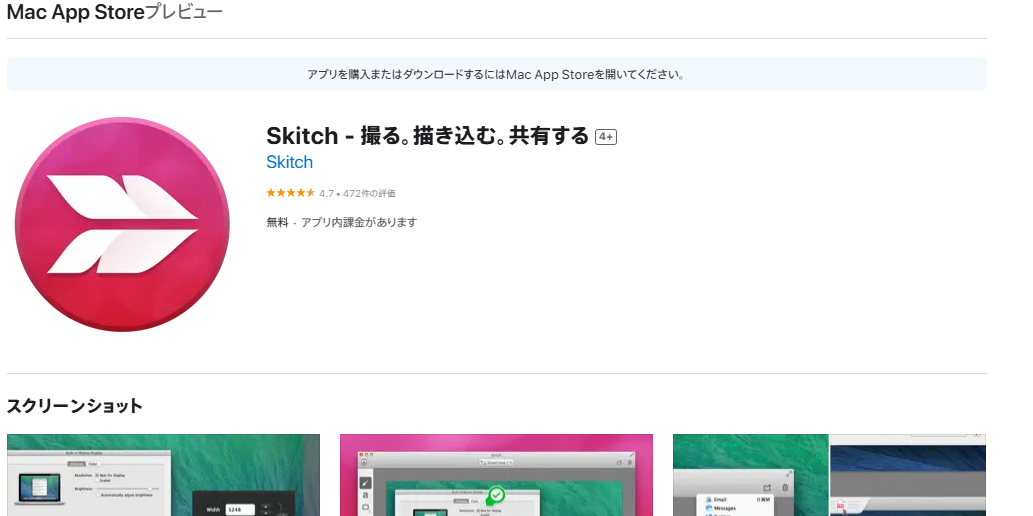Open the first screenshot with display settings

[163, 475]
